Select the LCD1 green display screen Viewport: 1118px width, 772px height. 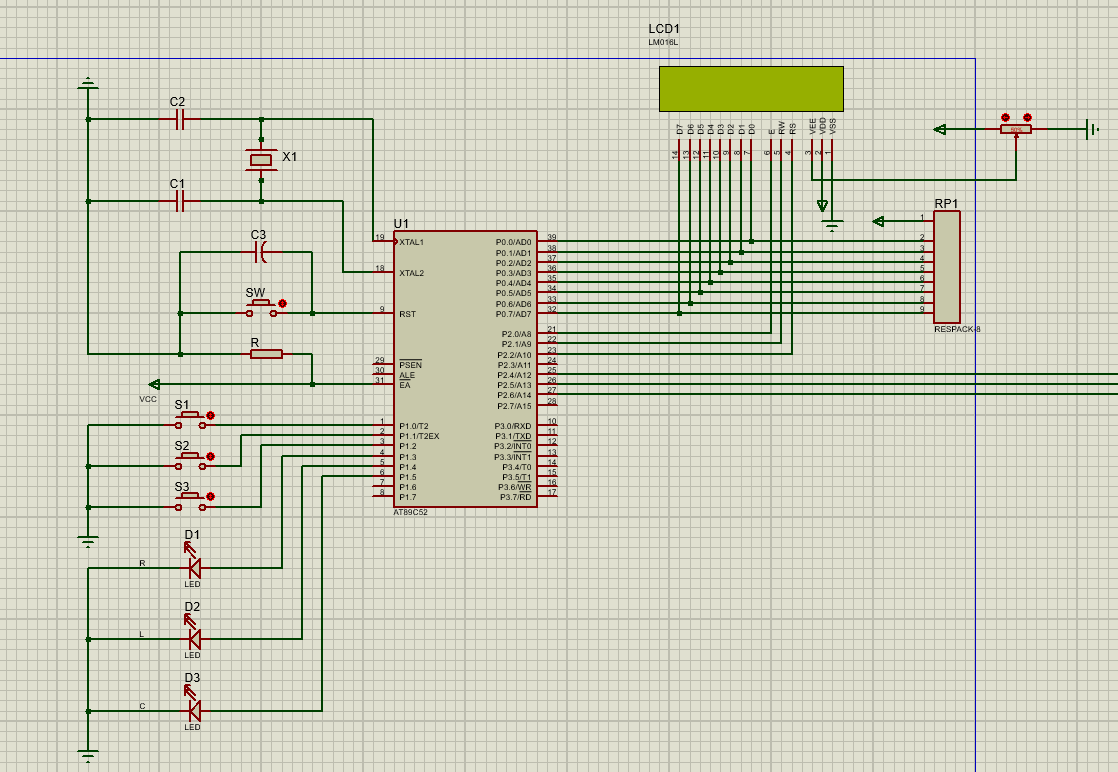point(751,88)
